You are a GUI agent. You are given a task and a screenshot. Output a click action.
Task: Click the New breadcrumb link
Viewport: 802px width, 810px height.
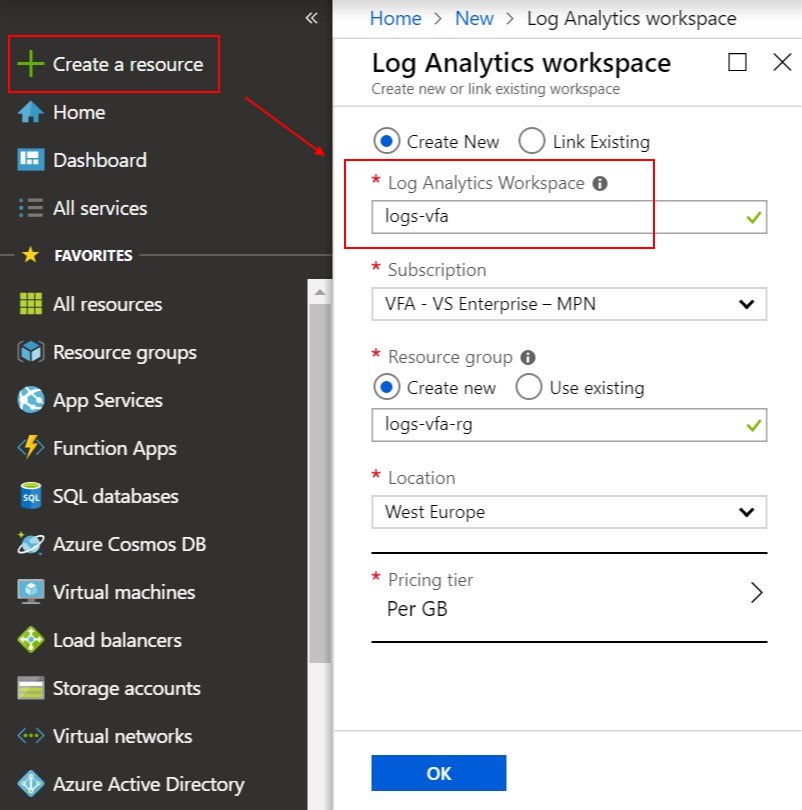coord(474,19)
